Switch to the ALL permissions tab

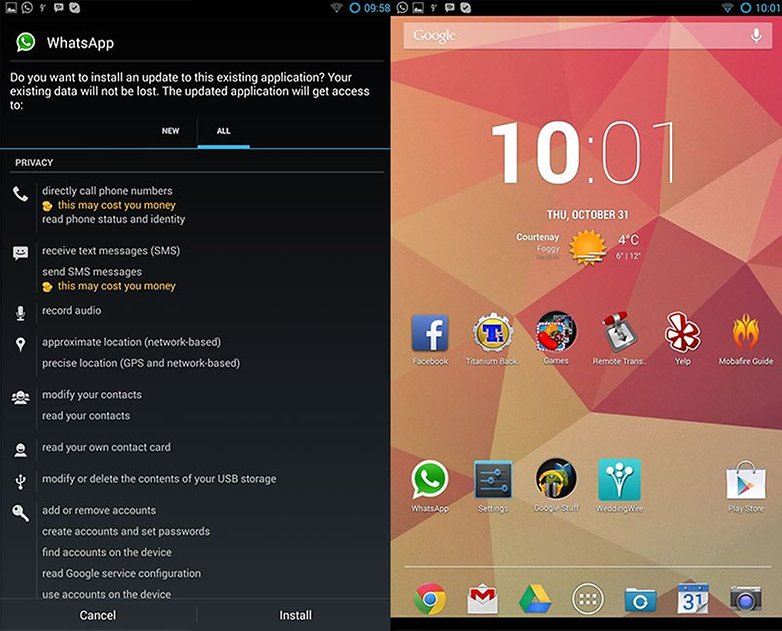click(223, 131)
